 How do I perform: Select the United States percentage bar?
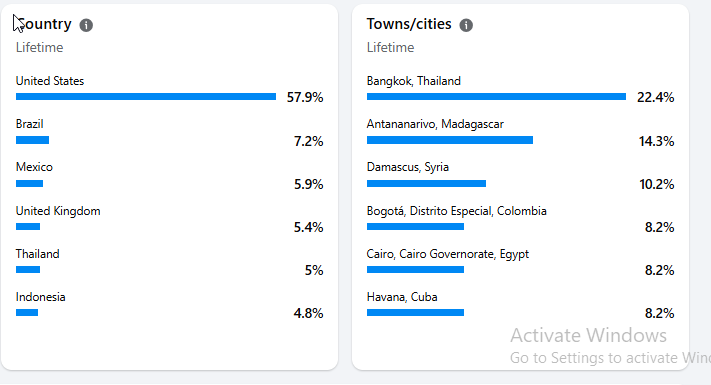146,97
